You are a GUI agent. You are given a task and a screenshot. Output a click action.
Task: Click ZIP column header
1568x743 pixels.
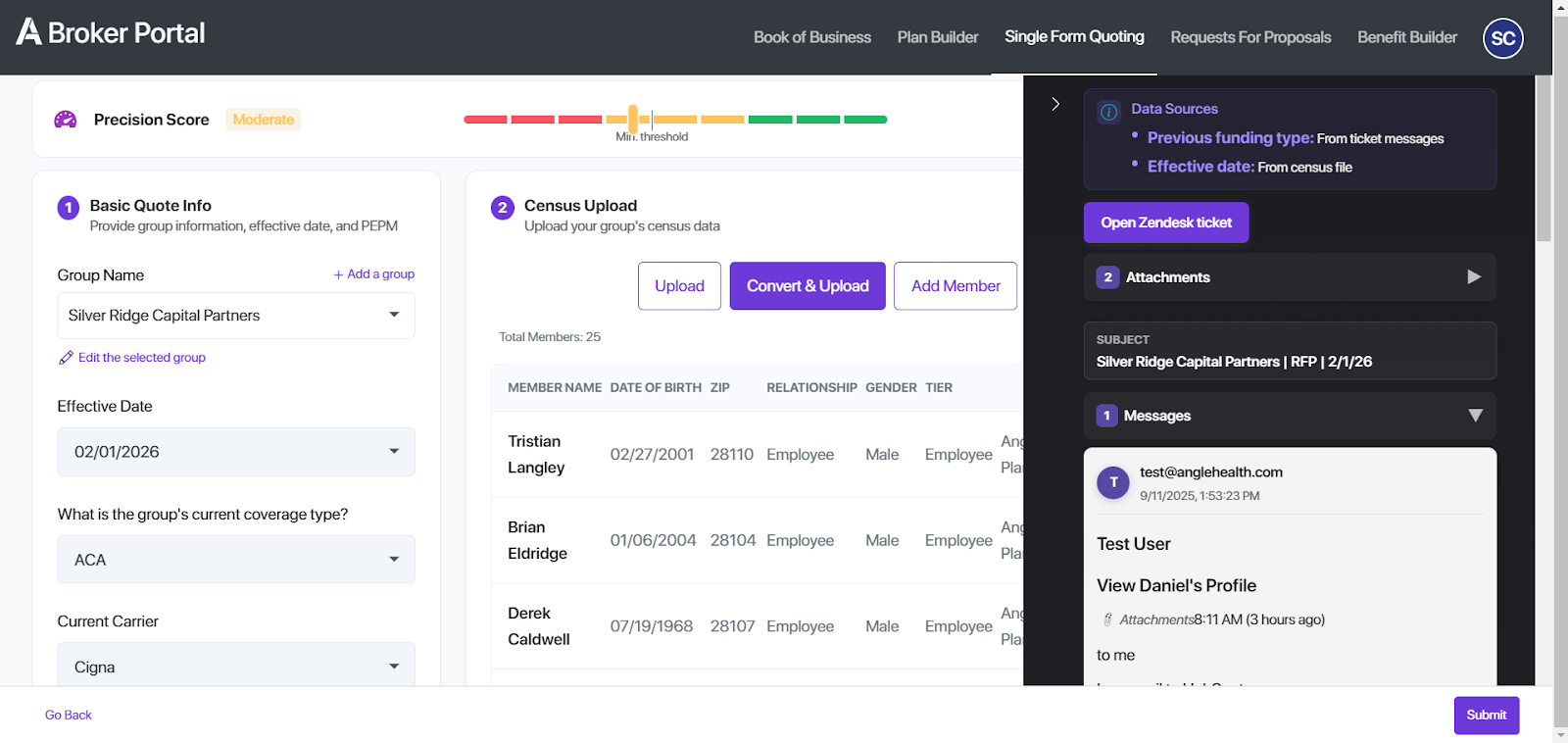tap(720, 388)
